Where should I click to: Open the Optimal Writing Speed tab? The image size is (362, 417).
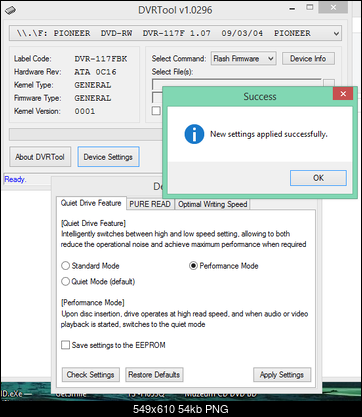212,204
